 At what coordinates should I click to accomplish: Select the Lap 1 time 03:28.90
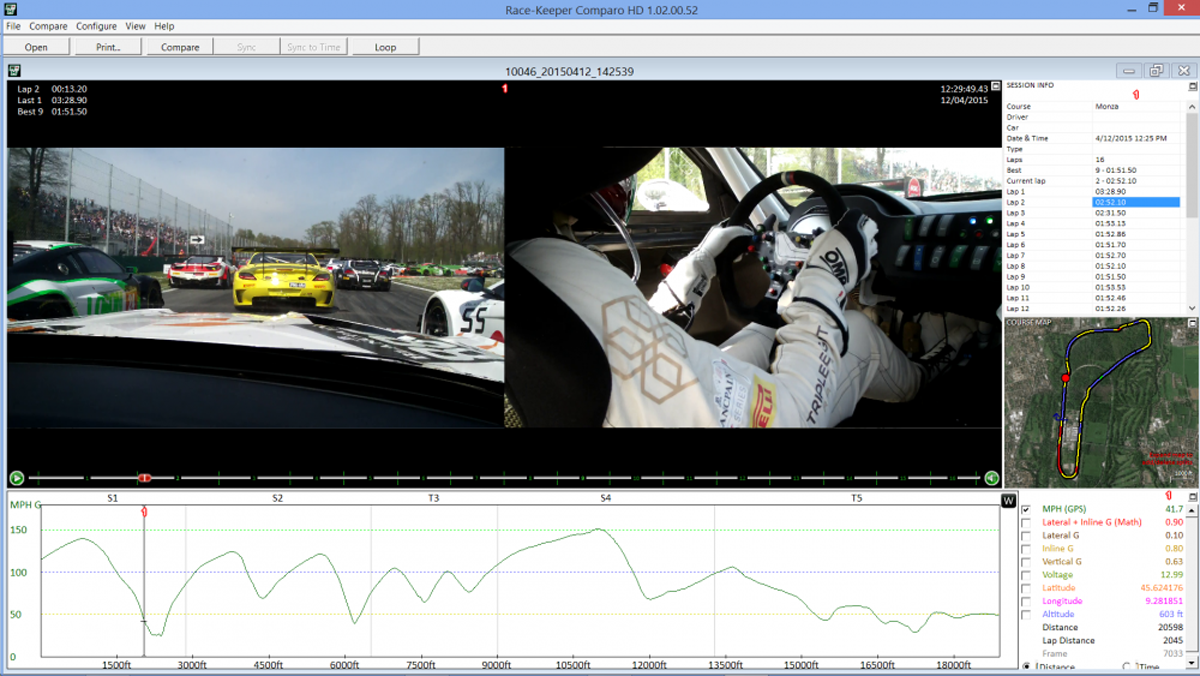coord(1107,191)
